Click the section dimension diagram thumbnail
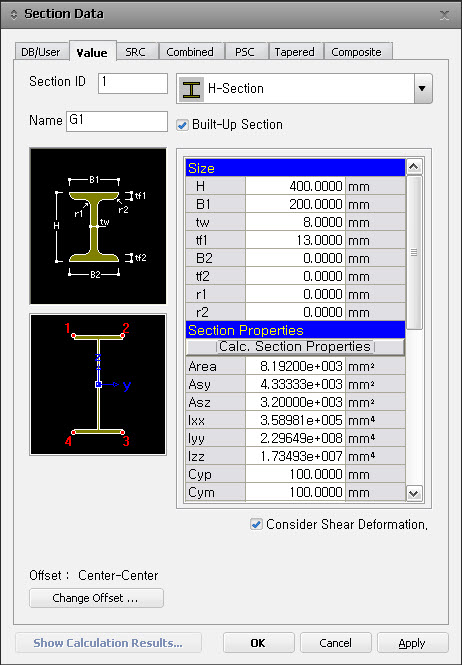The image size is (462, 665). pyautogui.click(x=98, y=226)
